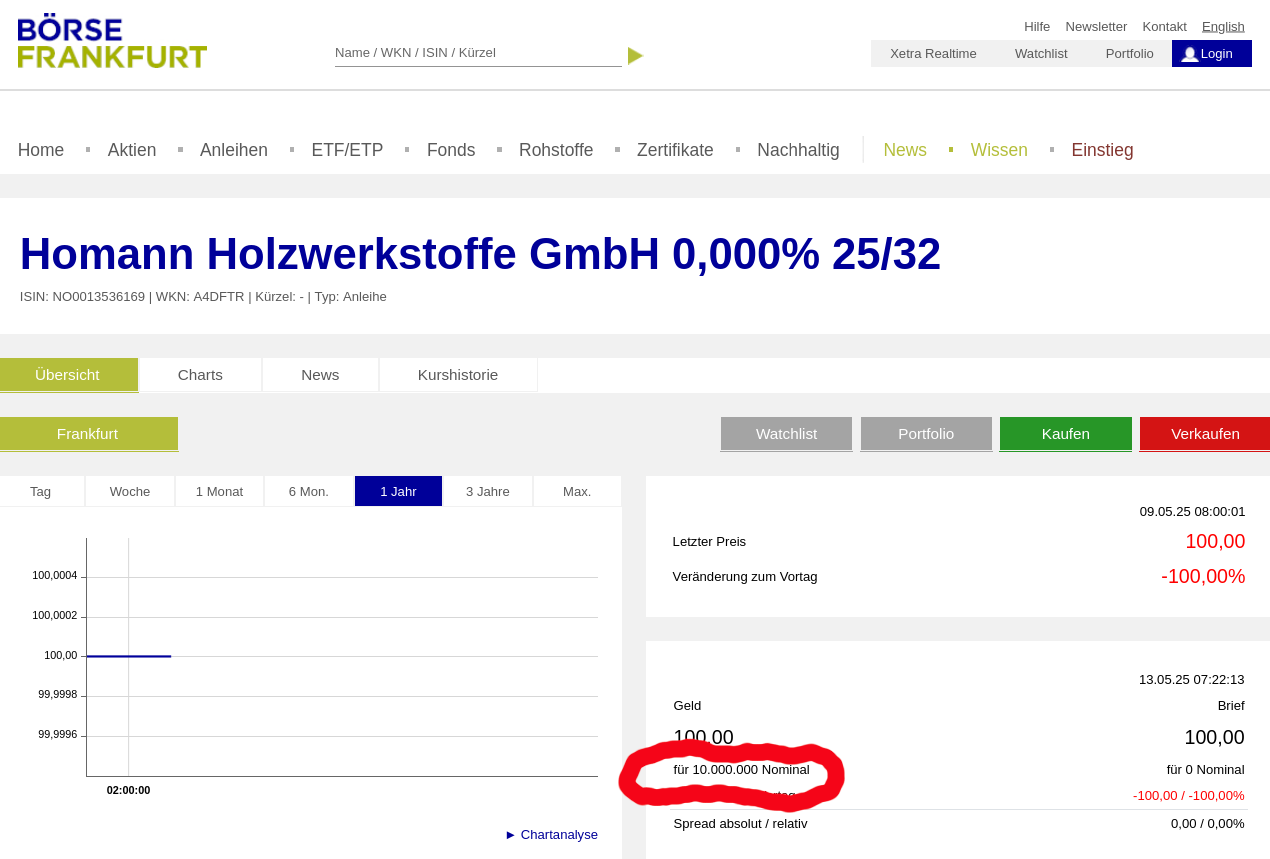Open the green News navigation item
The height and width of the screenshot is (859, 1270).
[905, 150]
